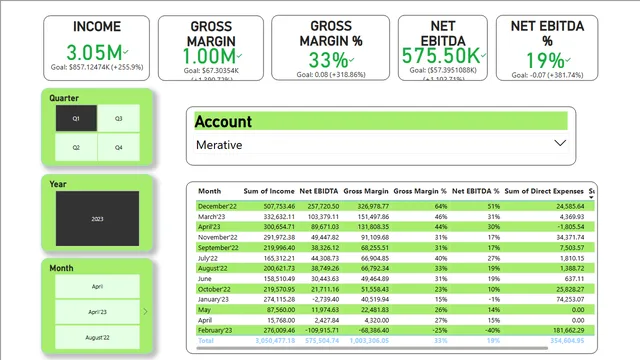Select the October'22 row label
Image resolution: width=640 pixels, height=360 pixels.
coord(214,289)
